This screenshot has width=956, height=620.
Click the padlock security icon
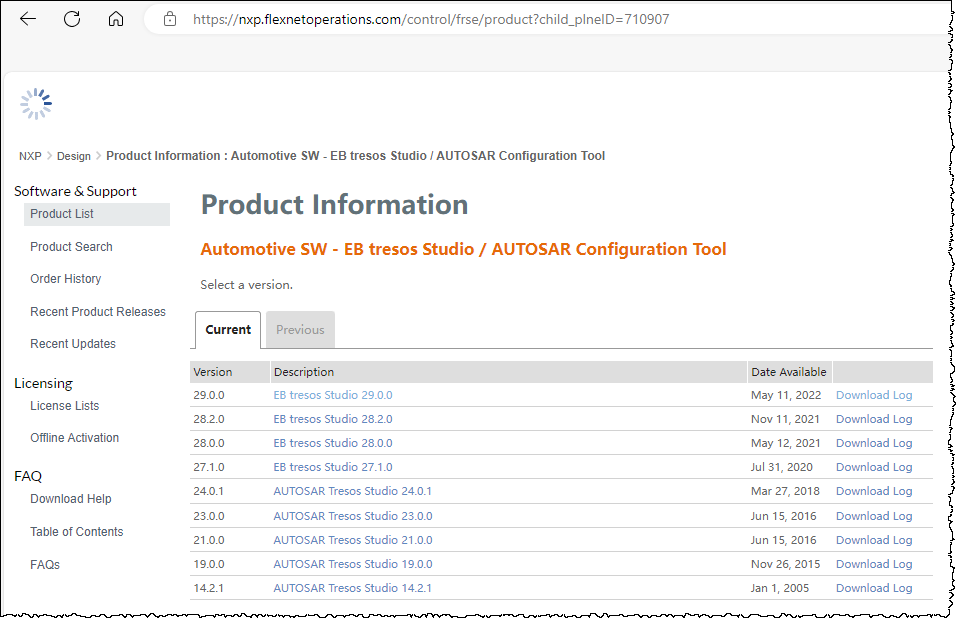click(168, 18)
